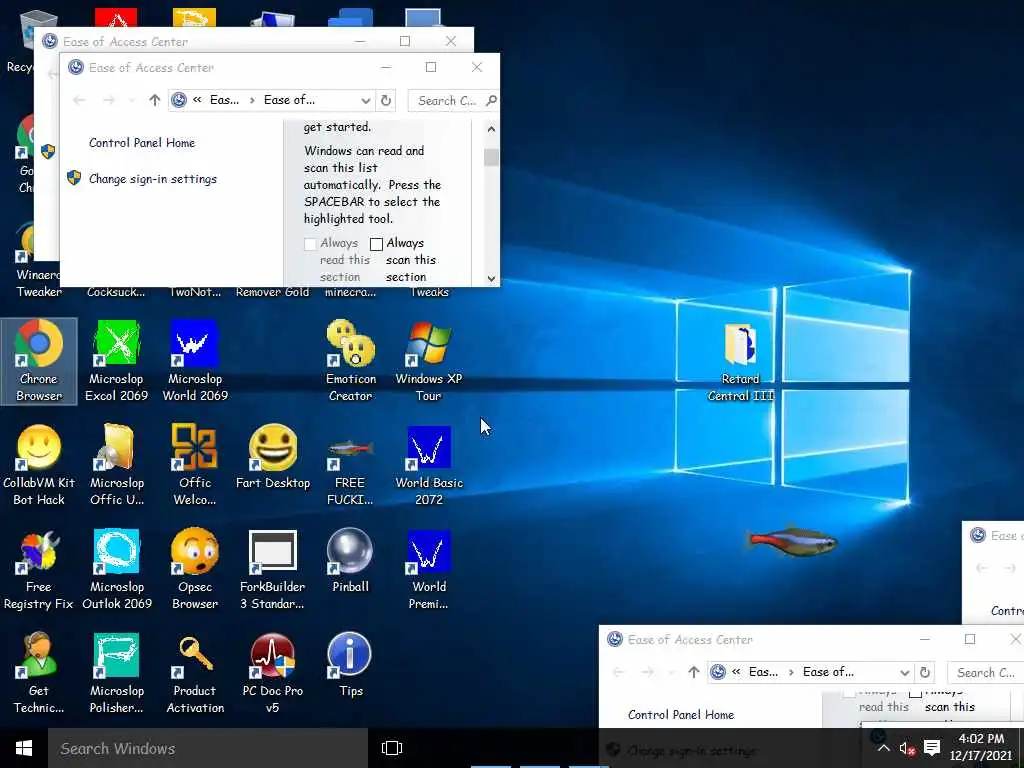Click Eas... breadcrumb in bottom-right window
1024x768 pixels.
pyautogui.click(x=763, y=672)
